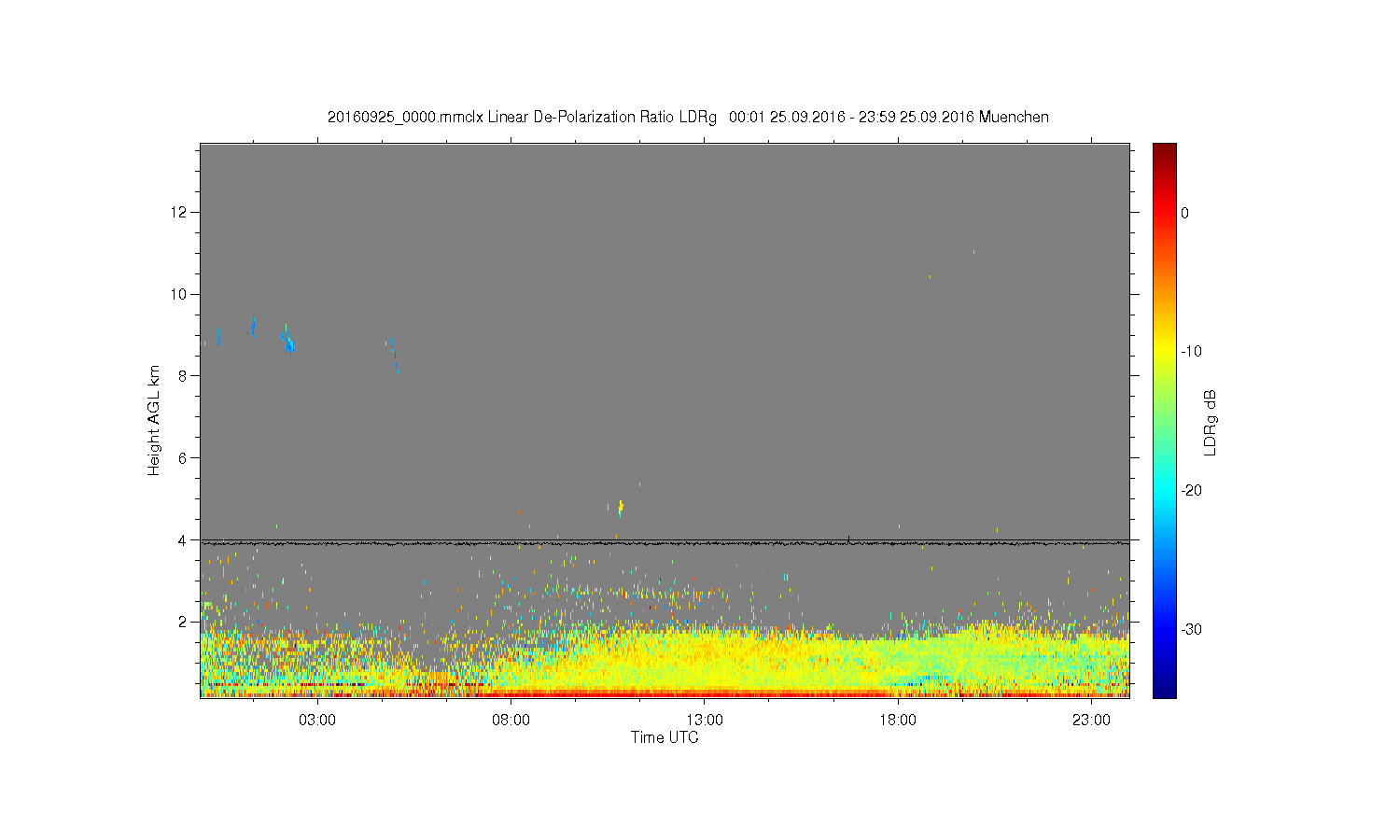
Task: Click the 03:00 time tick label
Action: [317, 721]
